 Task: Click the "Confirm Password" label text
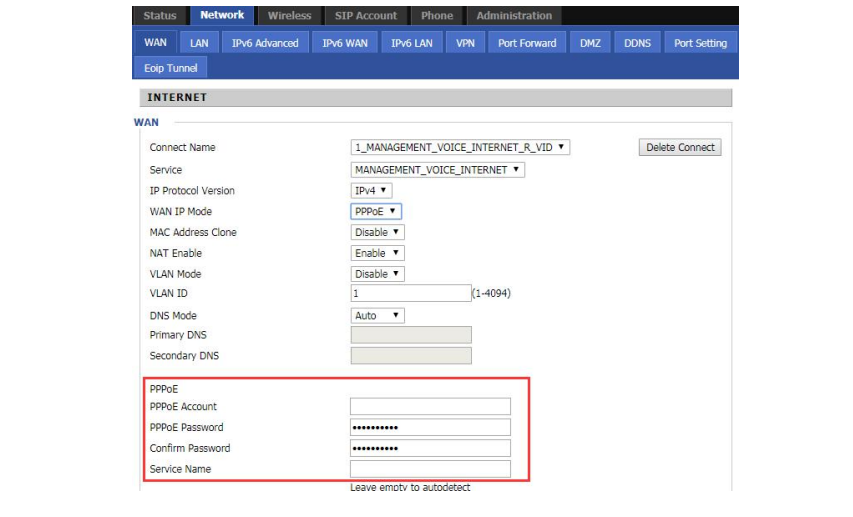click(190, 448)
